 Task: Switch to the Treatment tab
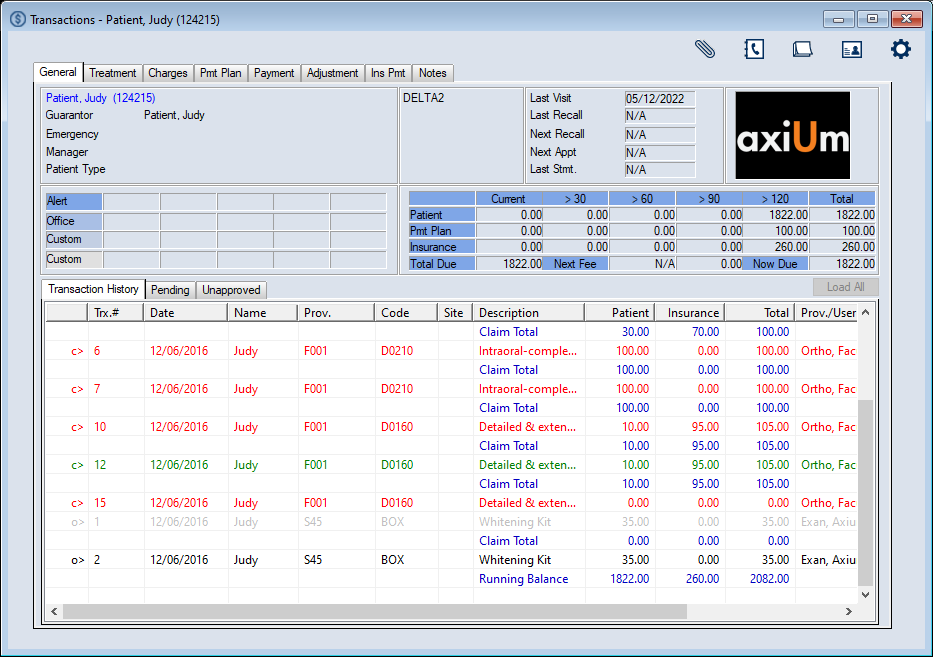click(112, 73)
